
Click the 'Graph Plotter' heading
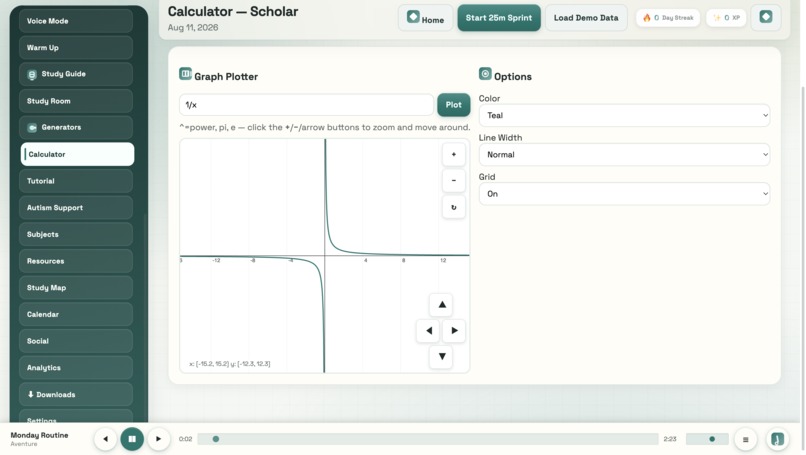[226, 77]
